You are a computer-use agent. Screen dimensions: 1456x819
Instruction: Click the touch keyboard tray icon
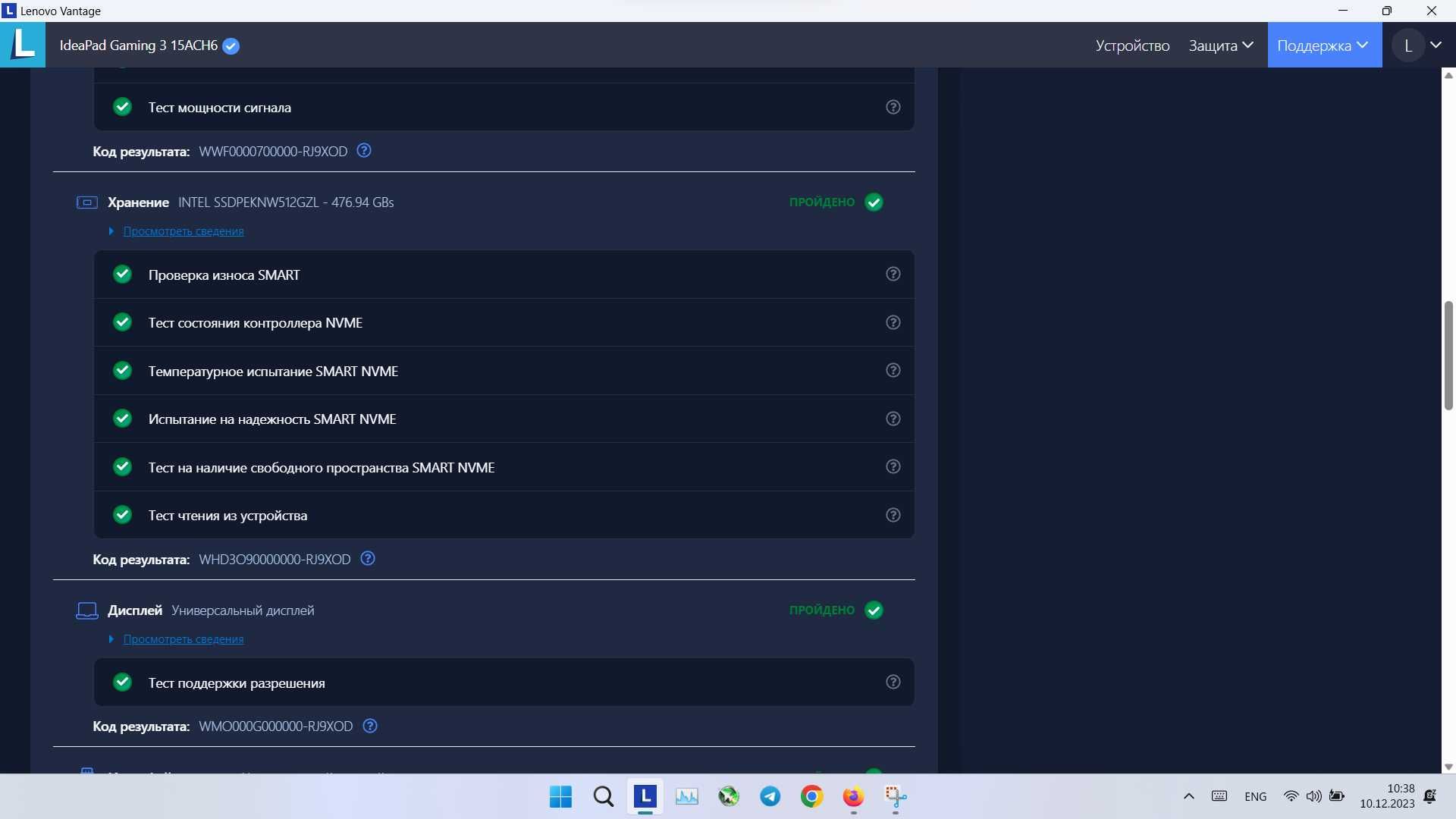[x=1219, y=796]
